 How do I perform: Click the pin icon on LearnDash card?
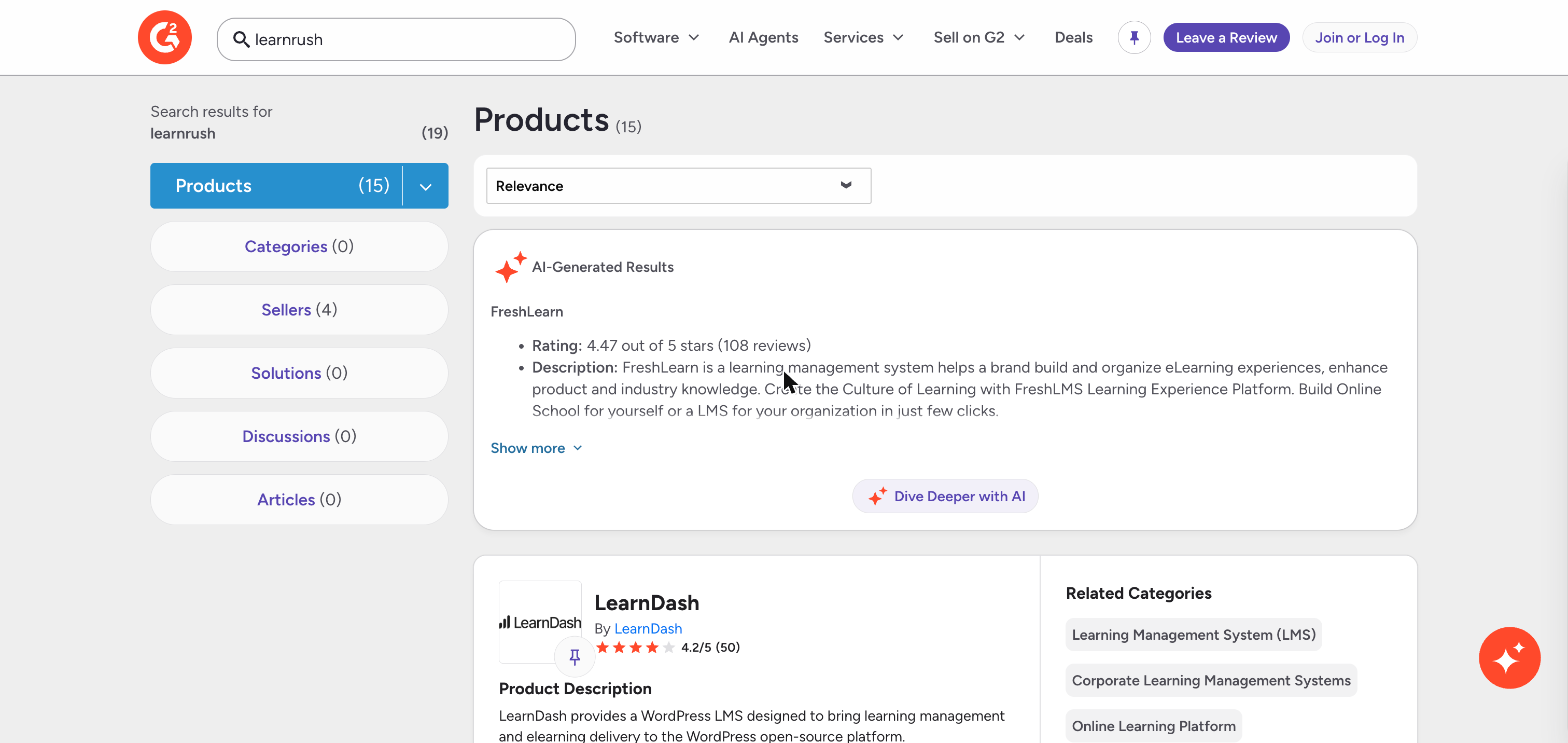[574, 657]
